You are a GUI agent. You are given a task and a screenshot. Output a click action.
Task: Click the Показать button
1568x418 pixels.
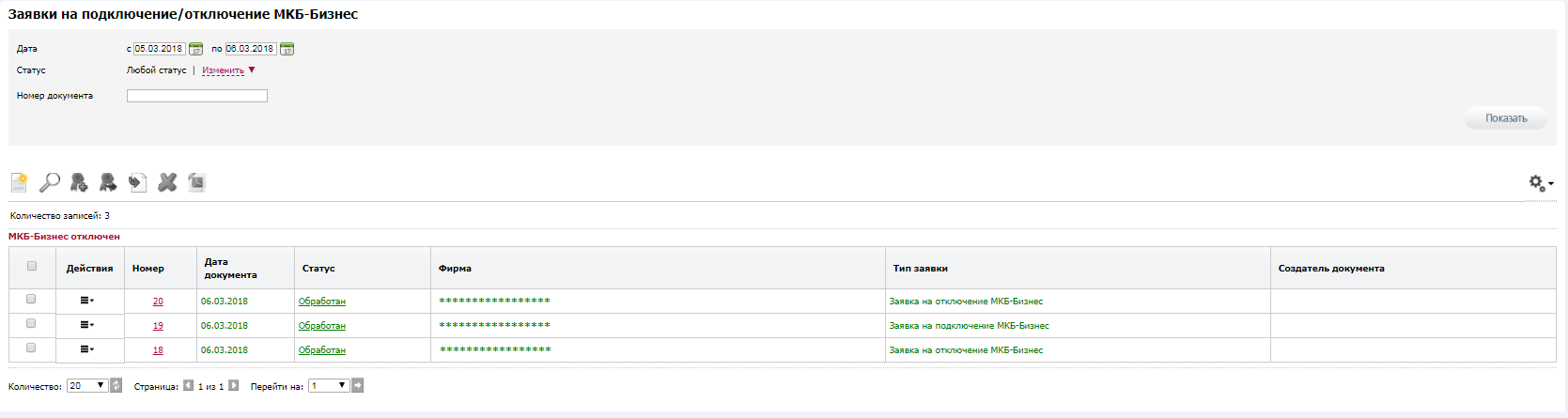[1506, 118]
